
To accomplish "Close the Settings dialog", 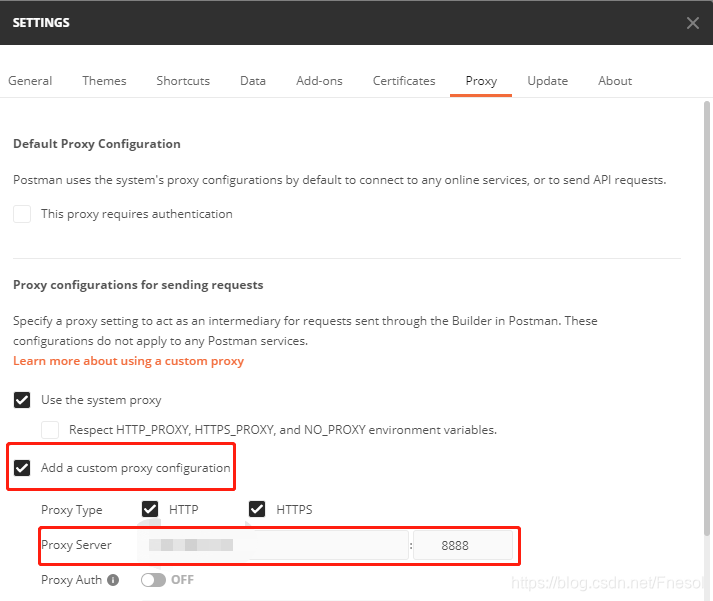I will point(693,23).
